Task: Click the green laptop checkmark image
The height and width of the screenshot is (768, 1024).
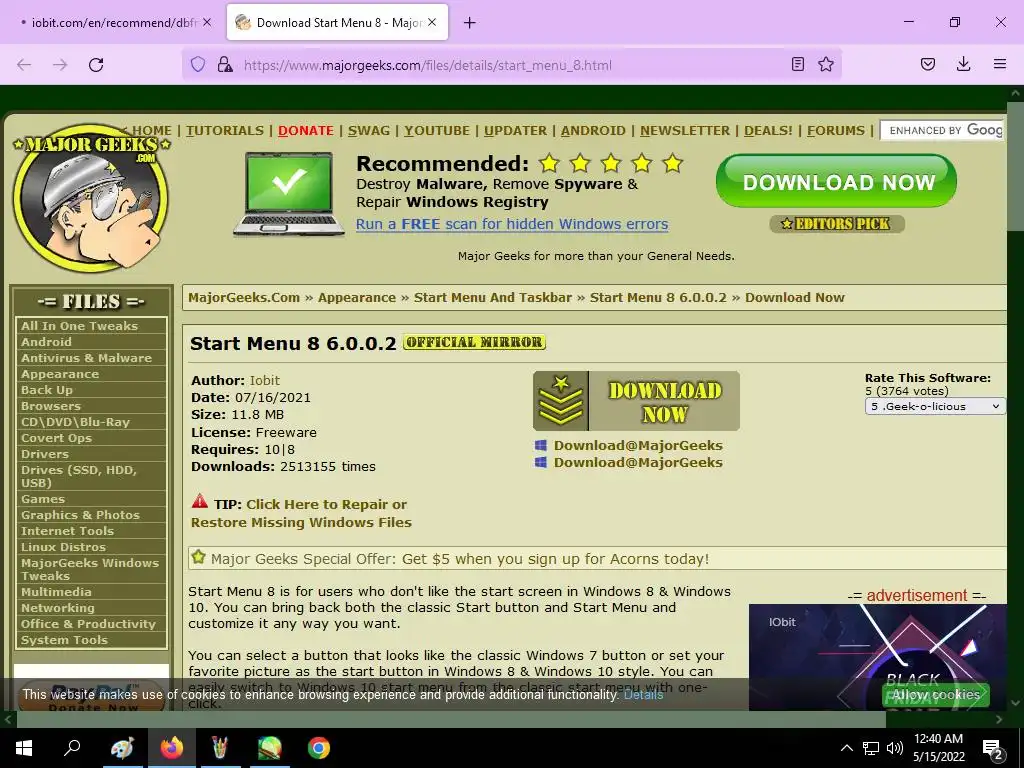Action: coord(289,194)
